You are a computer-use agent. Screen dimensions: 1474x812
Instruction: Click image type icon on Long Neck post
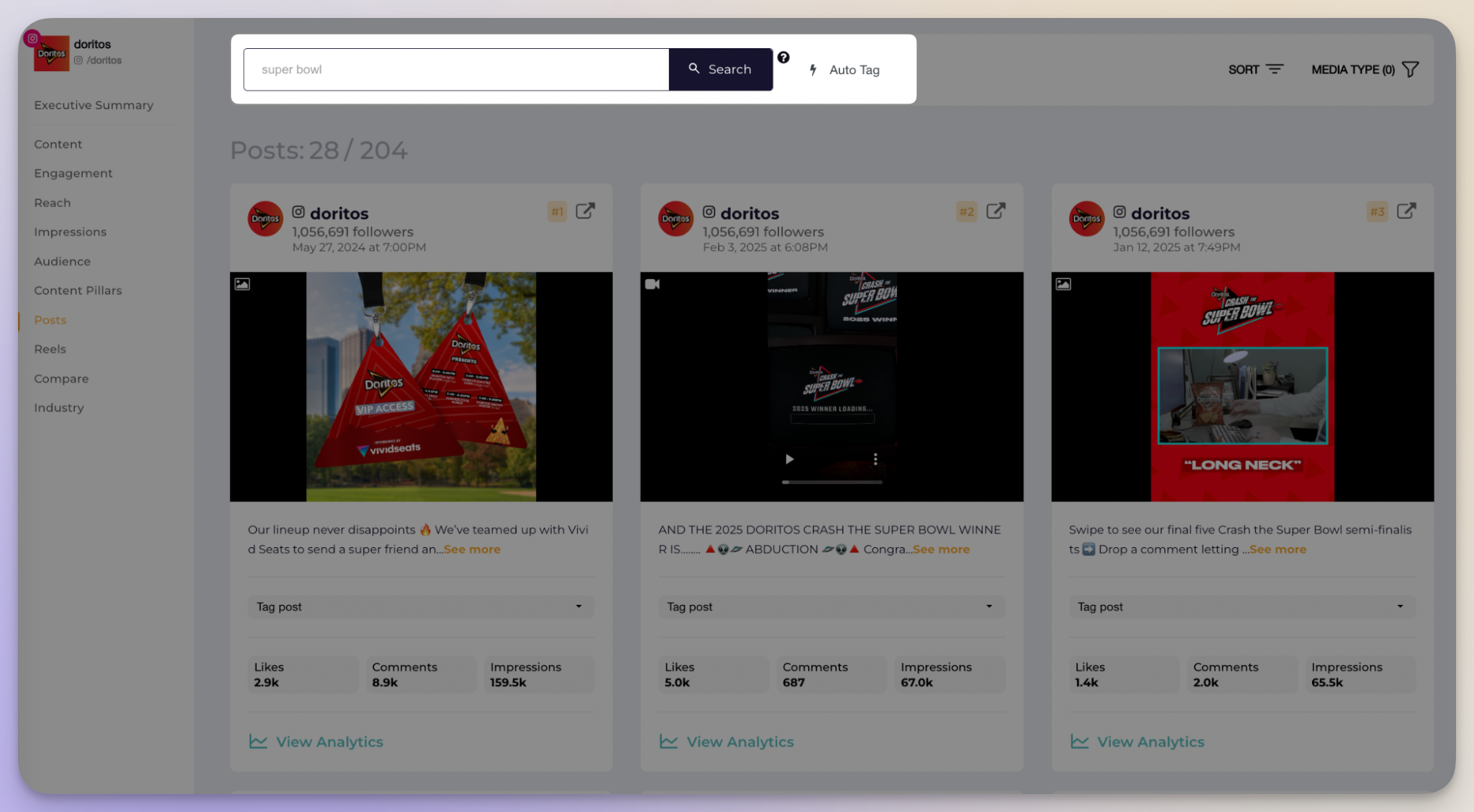[1063, 284]
